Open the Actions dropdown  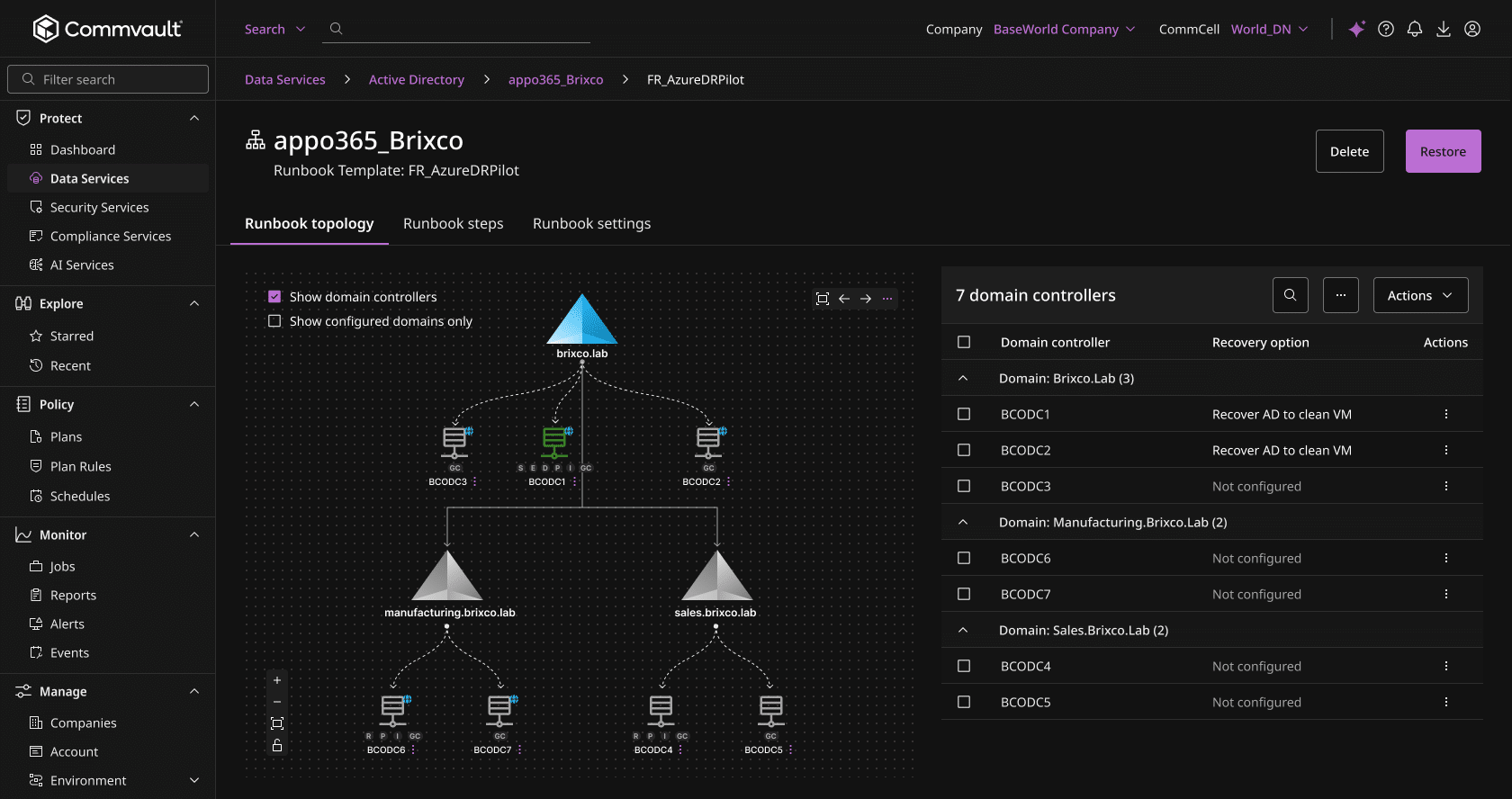1420,295
